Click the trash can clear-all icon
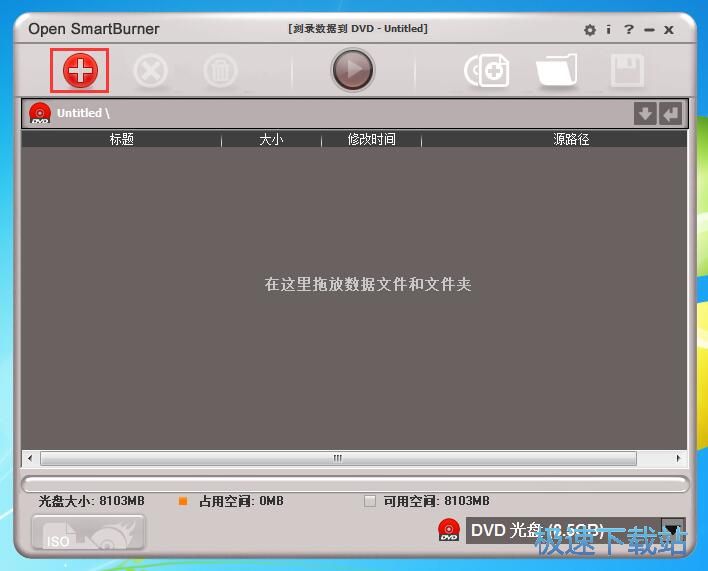Image resolution: width=708 pixels, height=571 pixels. coord(220,70)
